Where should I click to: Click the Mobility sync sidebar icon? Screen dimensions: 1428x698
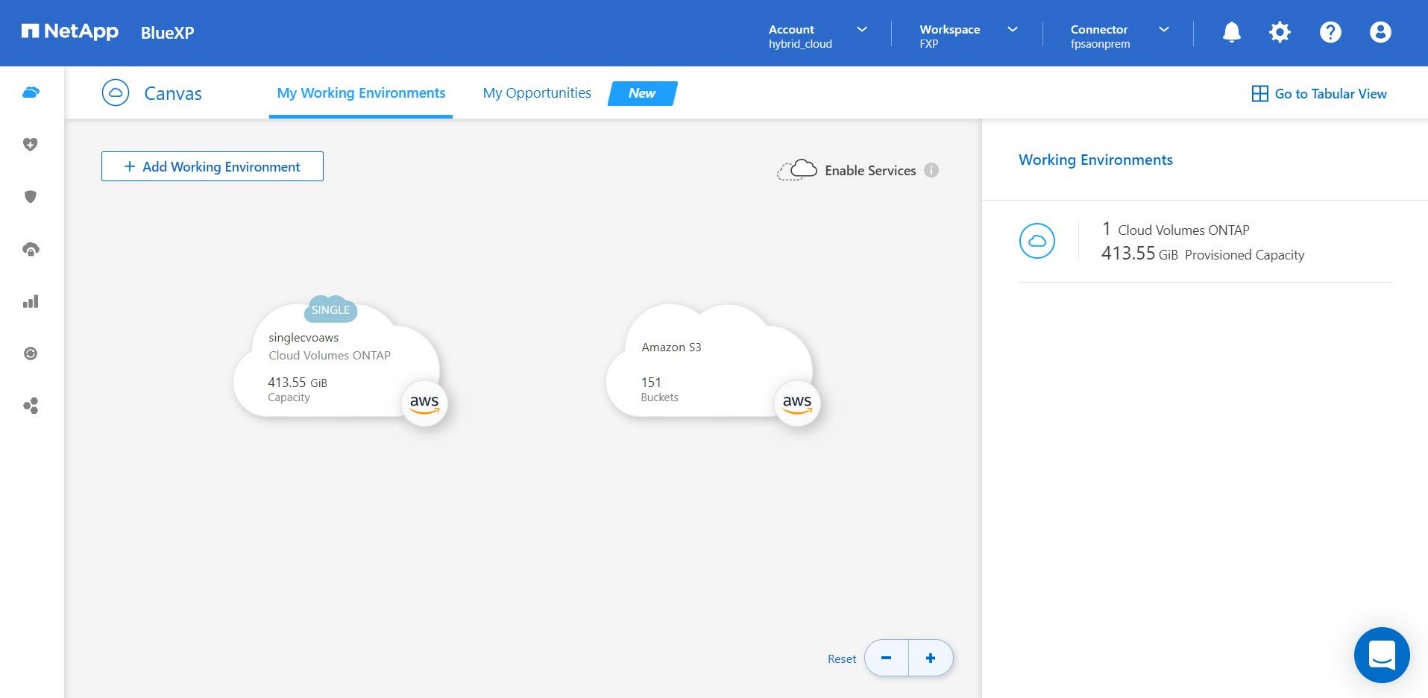[x=31, y=353]
